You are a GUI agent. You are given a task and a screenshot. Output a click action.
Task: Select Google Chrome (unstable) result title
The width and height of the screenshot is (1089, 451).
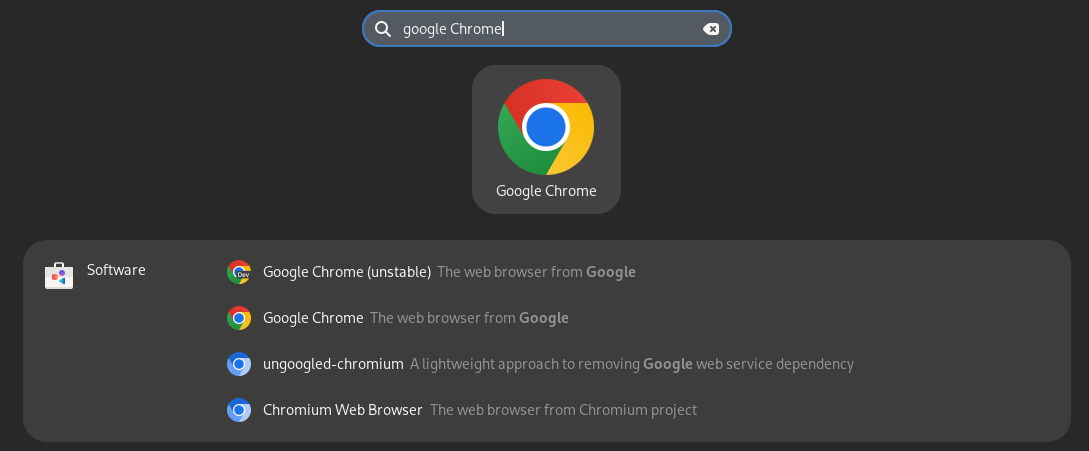click(347, 272)
